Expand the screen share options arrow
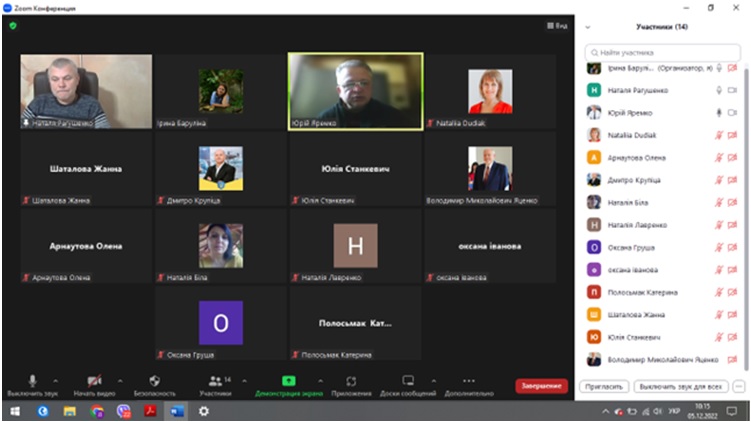The image size is (751, 422). tap(320, 381)
